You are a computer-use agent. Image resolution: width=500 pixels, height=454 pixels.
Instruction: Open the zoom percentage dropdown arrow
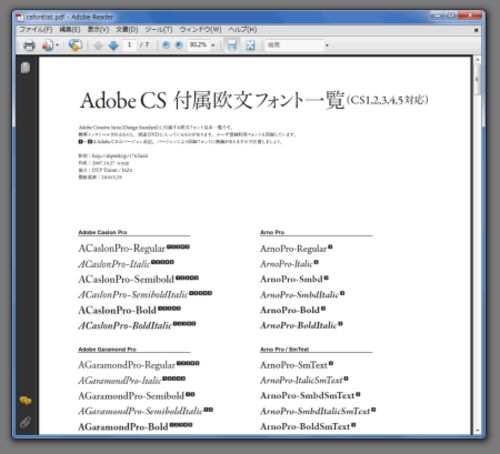coord(213,45)
